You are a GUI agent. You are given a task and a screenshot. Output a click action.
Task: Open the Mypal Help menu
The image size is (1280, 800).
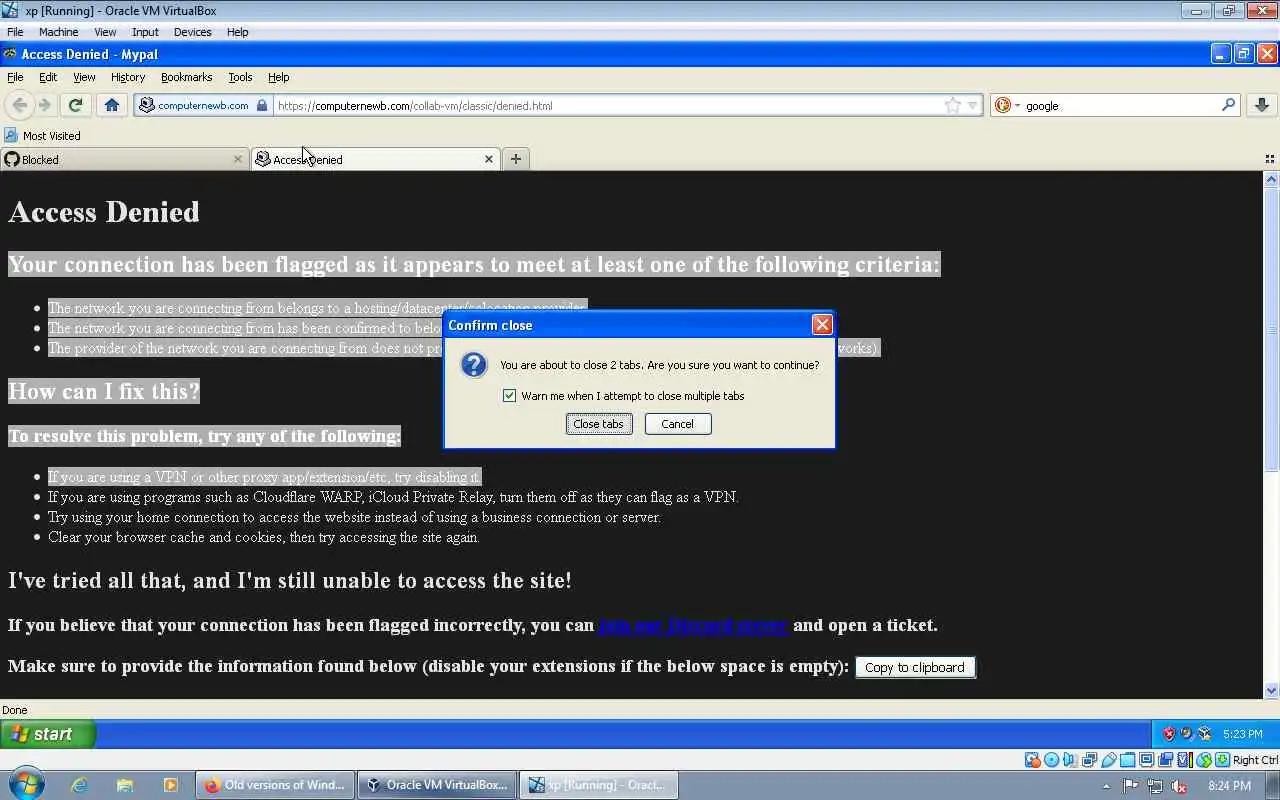pyautogui.click(x=278, y=77)
